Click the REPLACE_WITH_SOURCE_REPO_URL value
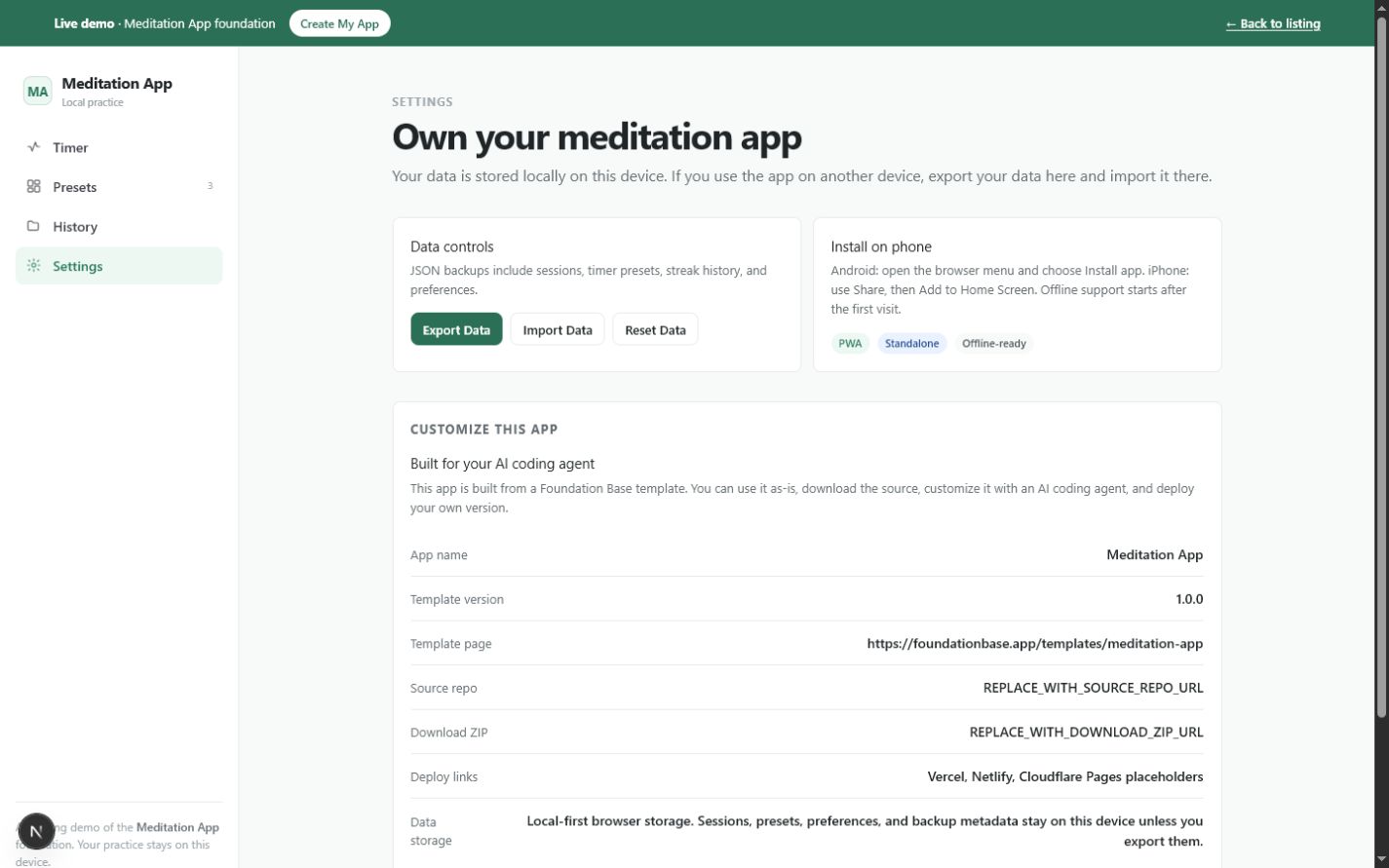Screen dimensions: 1389x868 [x=1093, y=688]
